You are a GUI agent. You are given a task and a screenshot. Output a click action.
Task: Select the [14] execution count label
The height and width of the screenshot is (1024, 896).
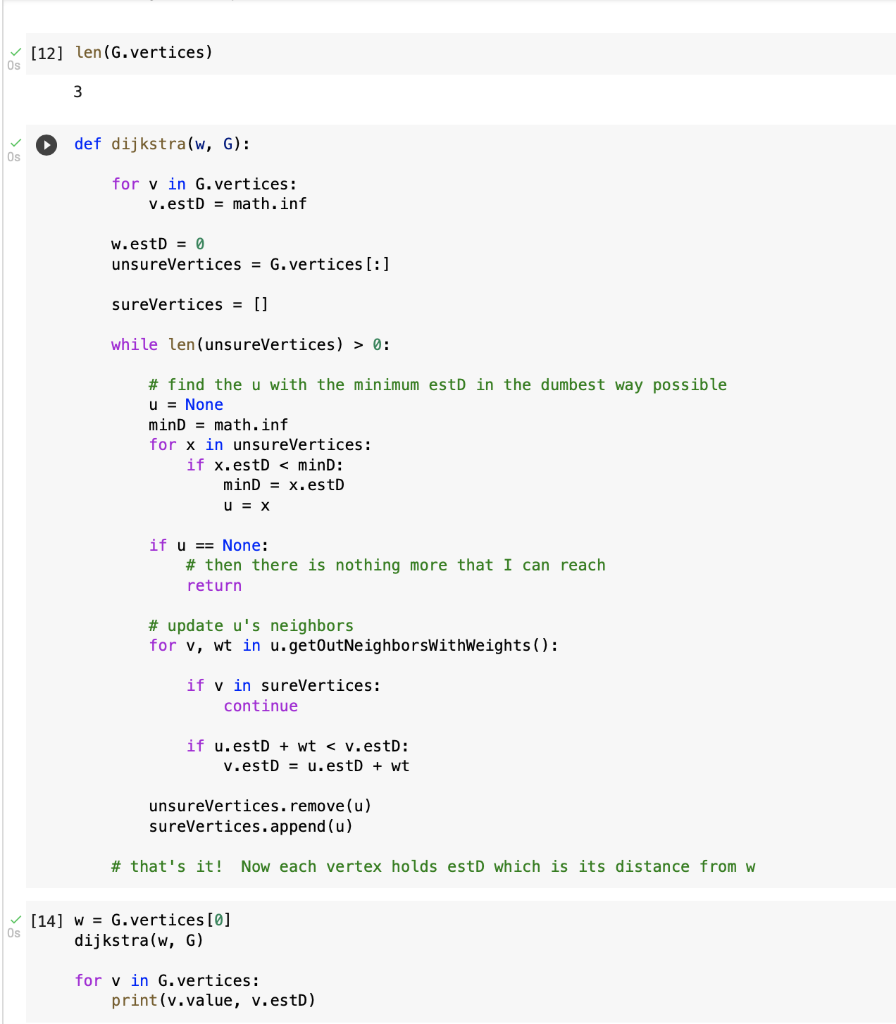tap(47, 921)
